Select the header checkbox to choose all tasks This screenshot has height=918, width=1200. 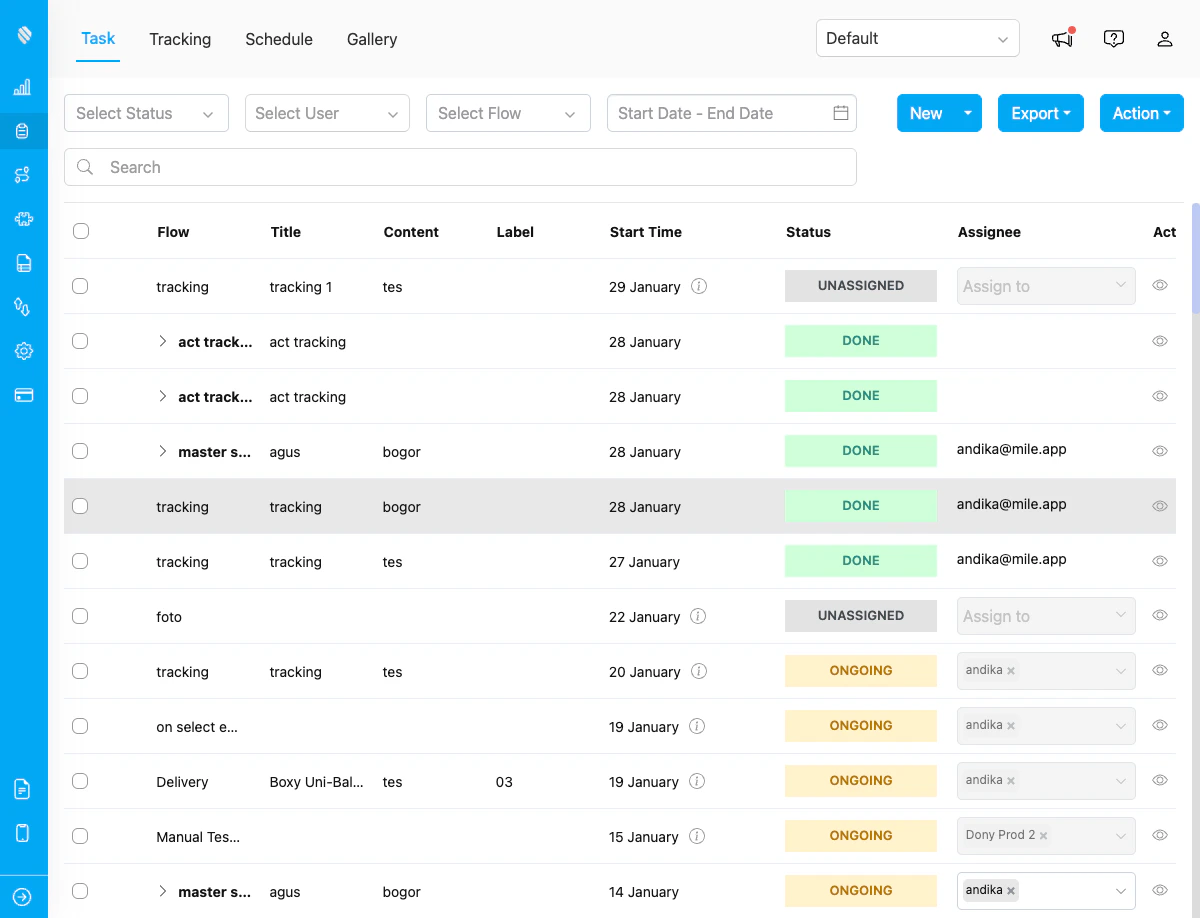pos(80,230)
